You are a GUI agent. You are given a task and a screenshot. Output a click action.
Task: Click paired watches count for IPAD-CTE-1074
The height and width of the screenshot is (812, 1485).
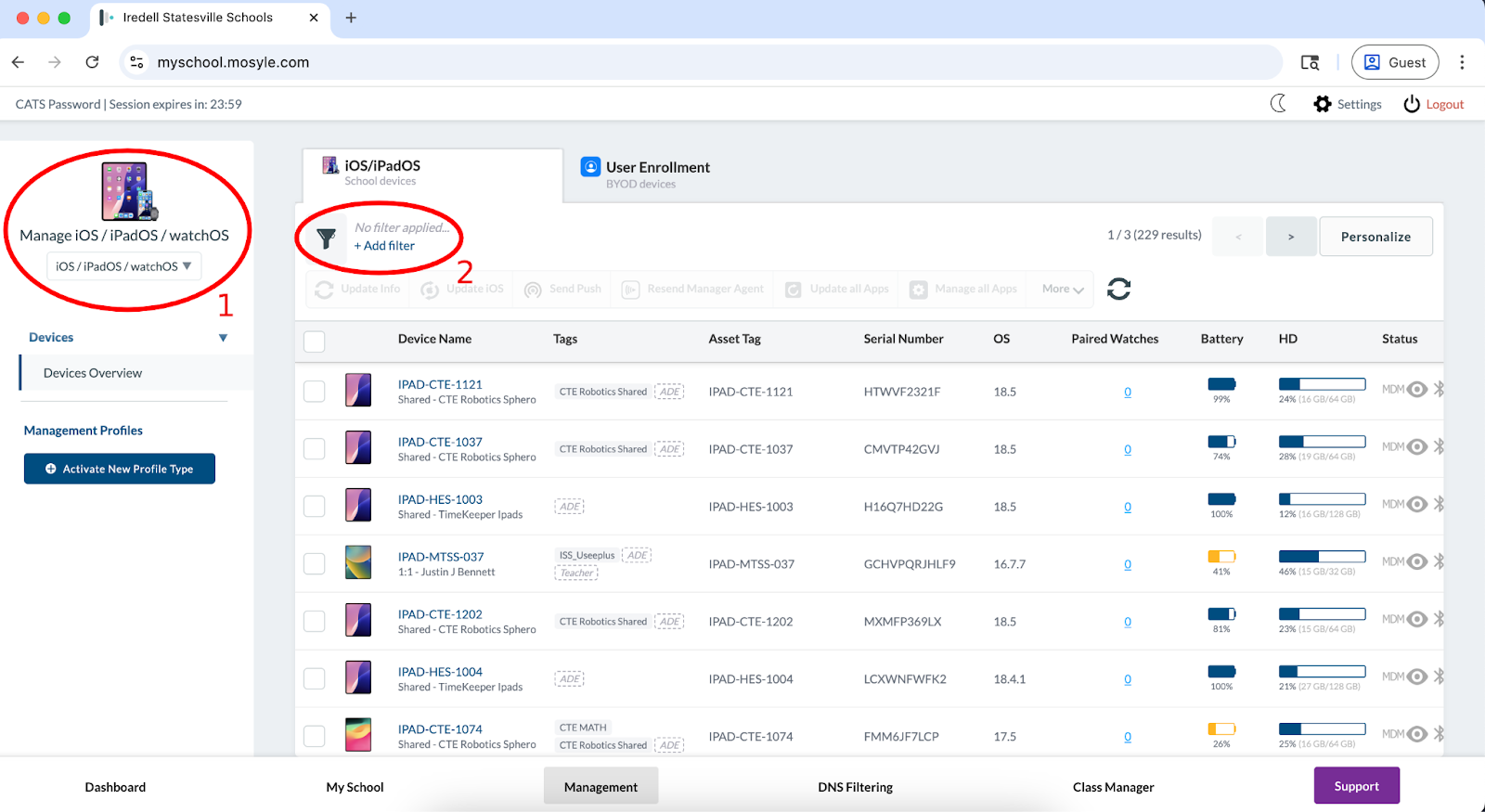(1128, 737)
